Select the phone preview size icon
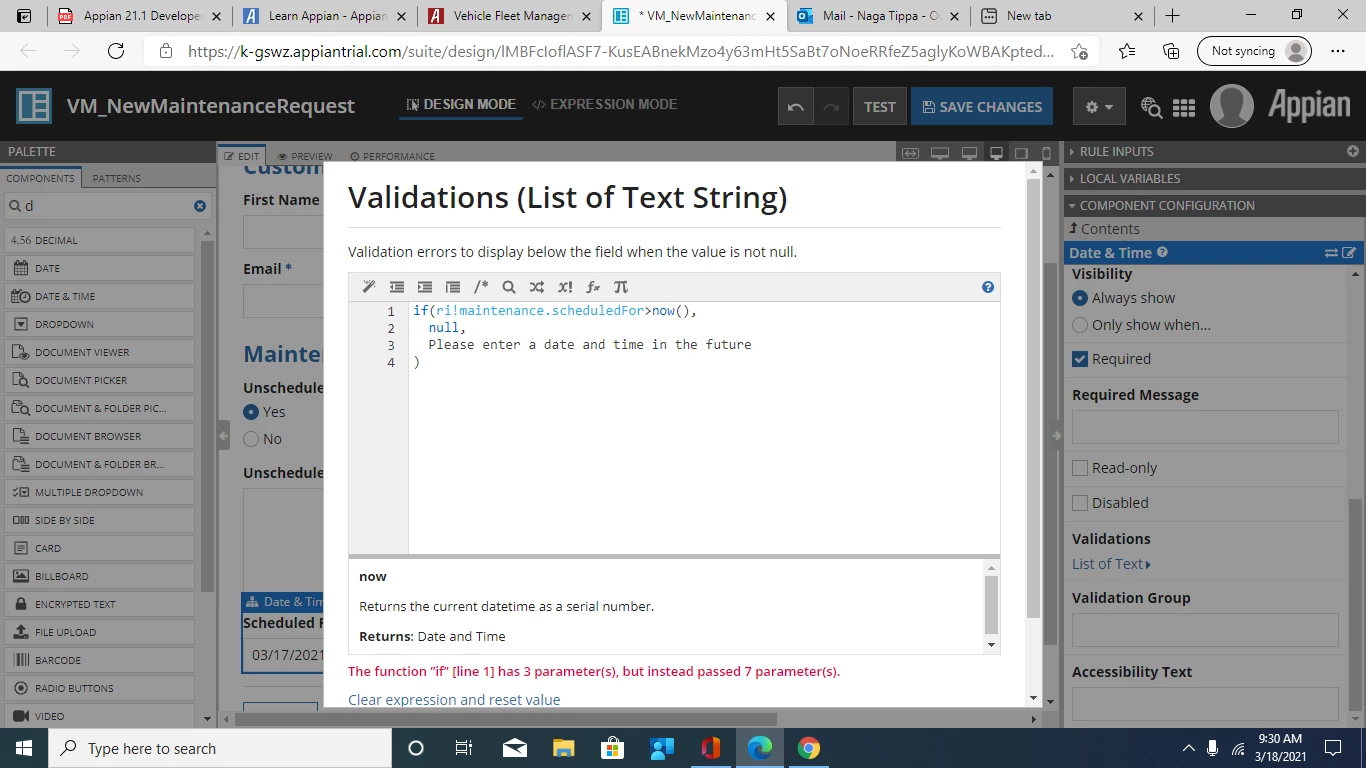 pos(1047,153)
